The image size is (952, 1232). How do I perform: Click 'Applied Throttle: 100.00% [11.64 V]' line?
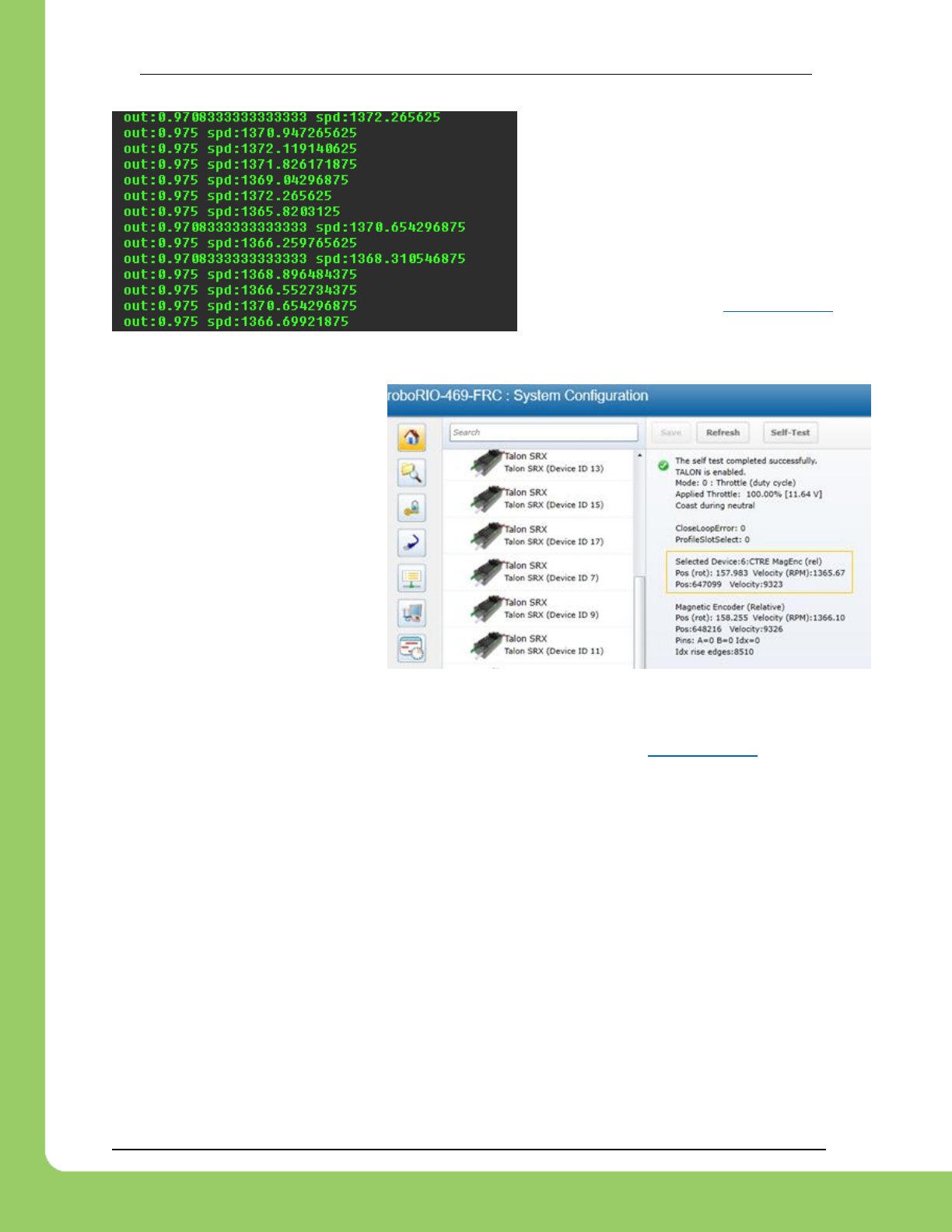748,495
